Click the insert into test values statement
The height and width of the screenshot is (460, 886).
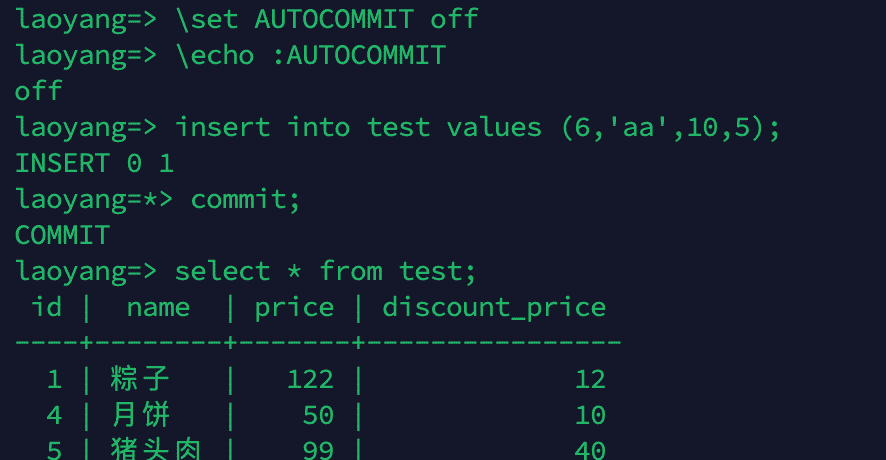pyautogui.click(x=477, y=127)
